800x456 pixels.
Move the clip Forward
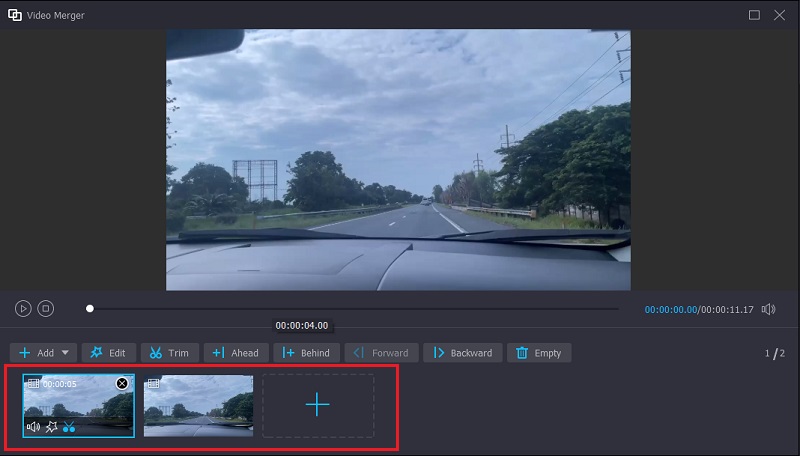pyautogui.click(x=381, y=353)
